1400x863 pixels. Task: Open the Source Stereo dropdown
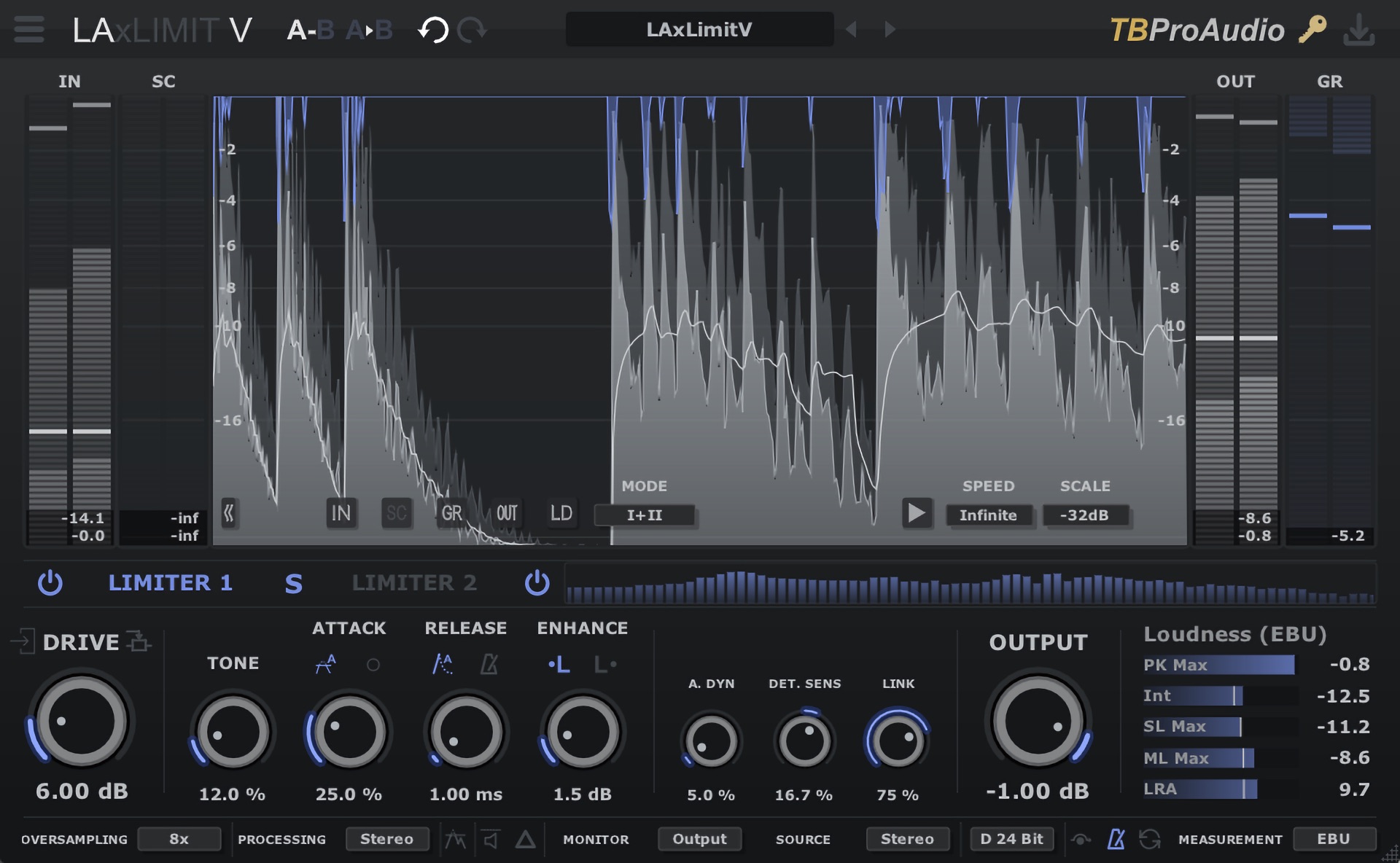(x=908, y=839)
